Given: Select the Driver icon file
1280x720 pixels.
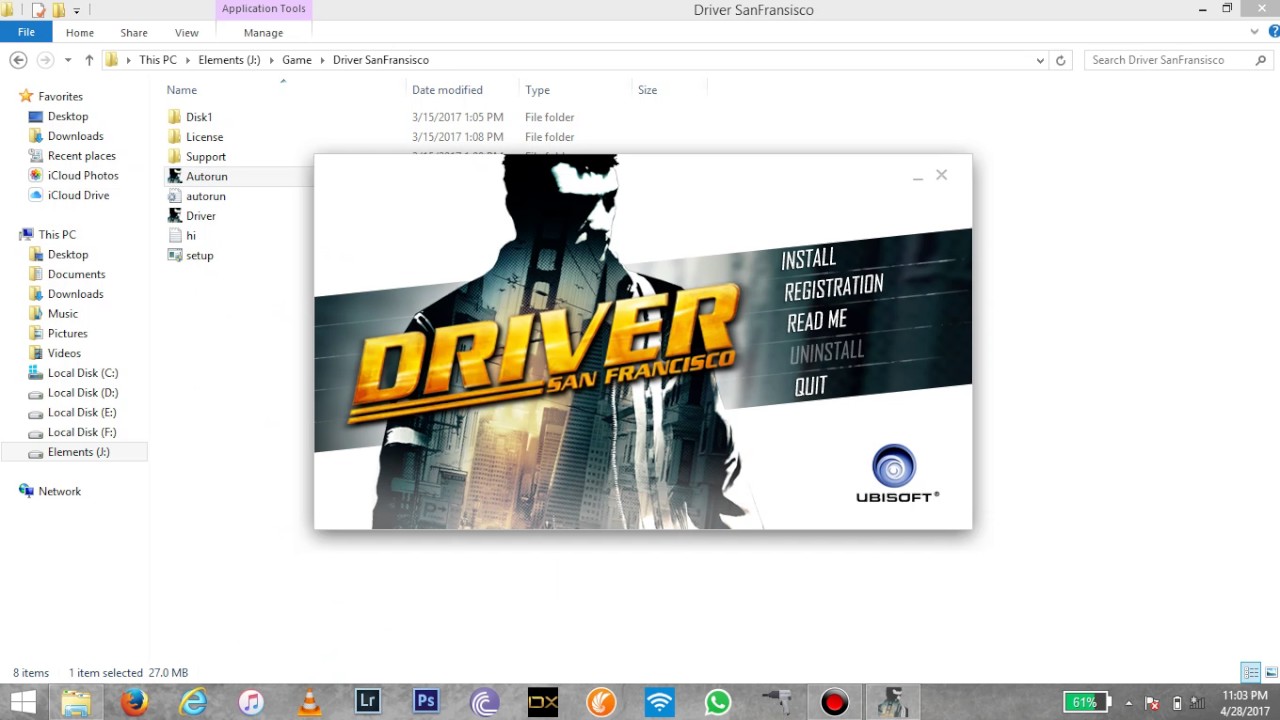Looking at the screenshot, I should [200, 216].
